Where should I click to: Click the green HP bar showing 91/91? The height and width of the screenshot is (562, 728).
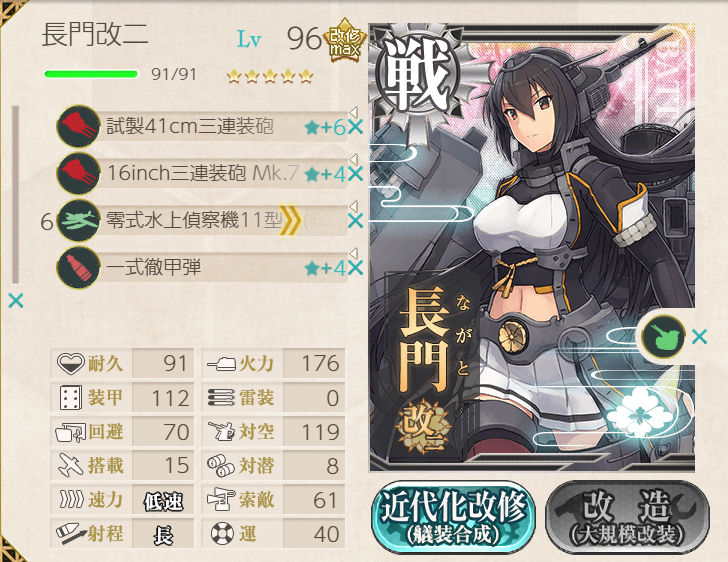coord(91,74)
